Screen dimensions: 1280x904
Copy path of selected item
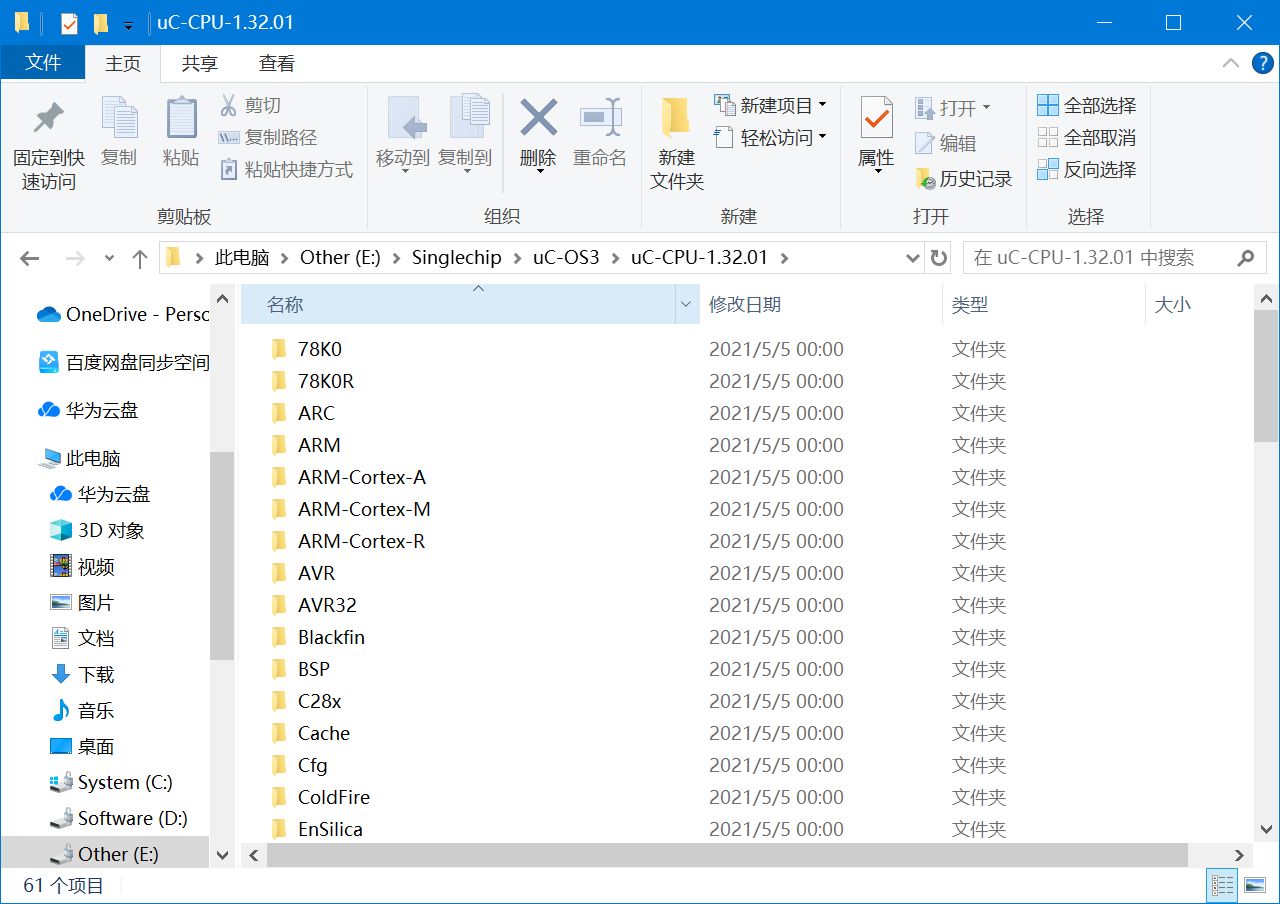(x=268, y=137)
